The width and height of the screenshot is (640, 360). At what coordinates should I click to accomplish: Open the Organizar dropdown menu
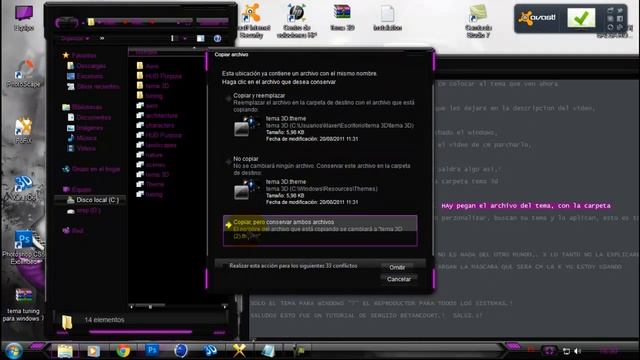(x=75, y=38)
